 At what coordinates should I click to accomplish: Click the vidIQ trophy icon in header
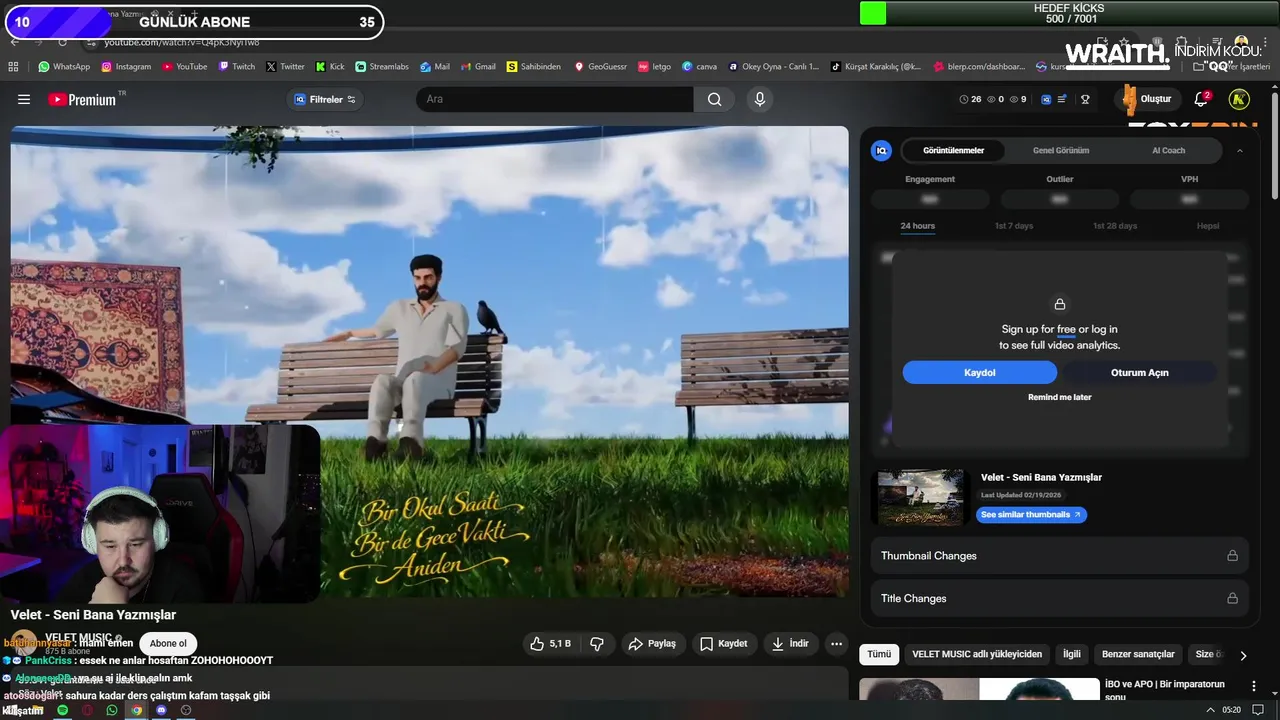pos(1085,99)
